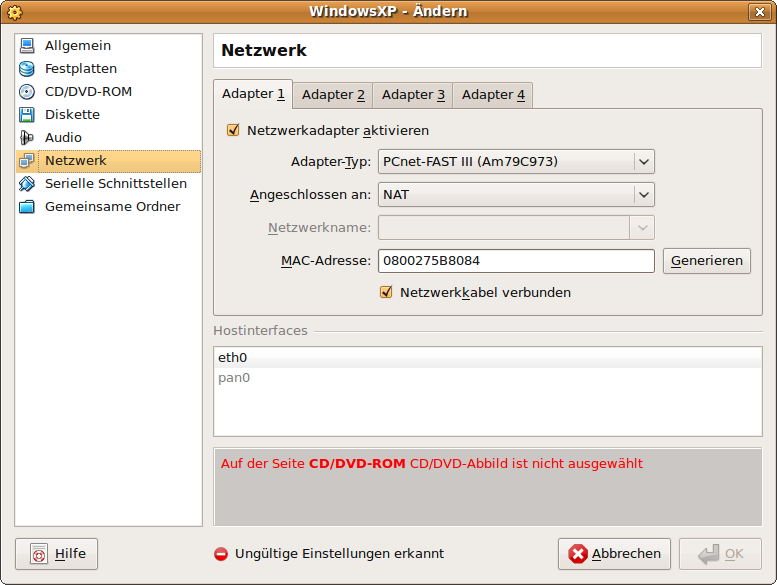
Task: Click the Netzwerk page heading
Action: (264, 51)
